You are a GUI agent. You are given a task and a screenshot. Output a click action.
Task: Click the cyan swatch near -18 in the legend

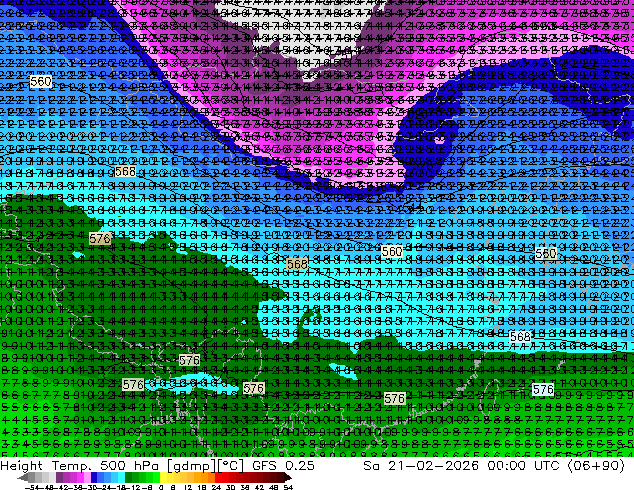tap(122, 477)
